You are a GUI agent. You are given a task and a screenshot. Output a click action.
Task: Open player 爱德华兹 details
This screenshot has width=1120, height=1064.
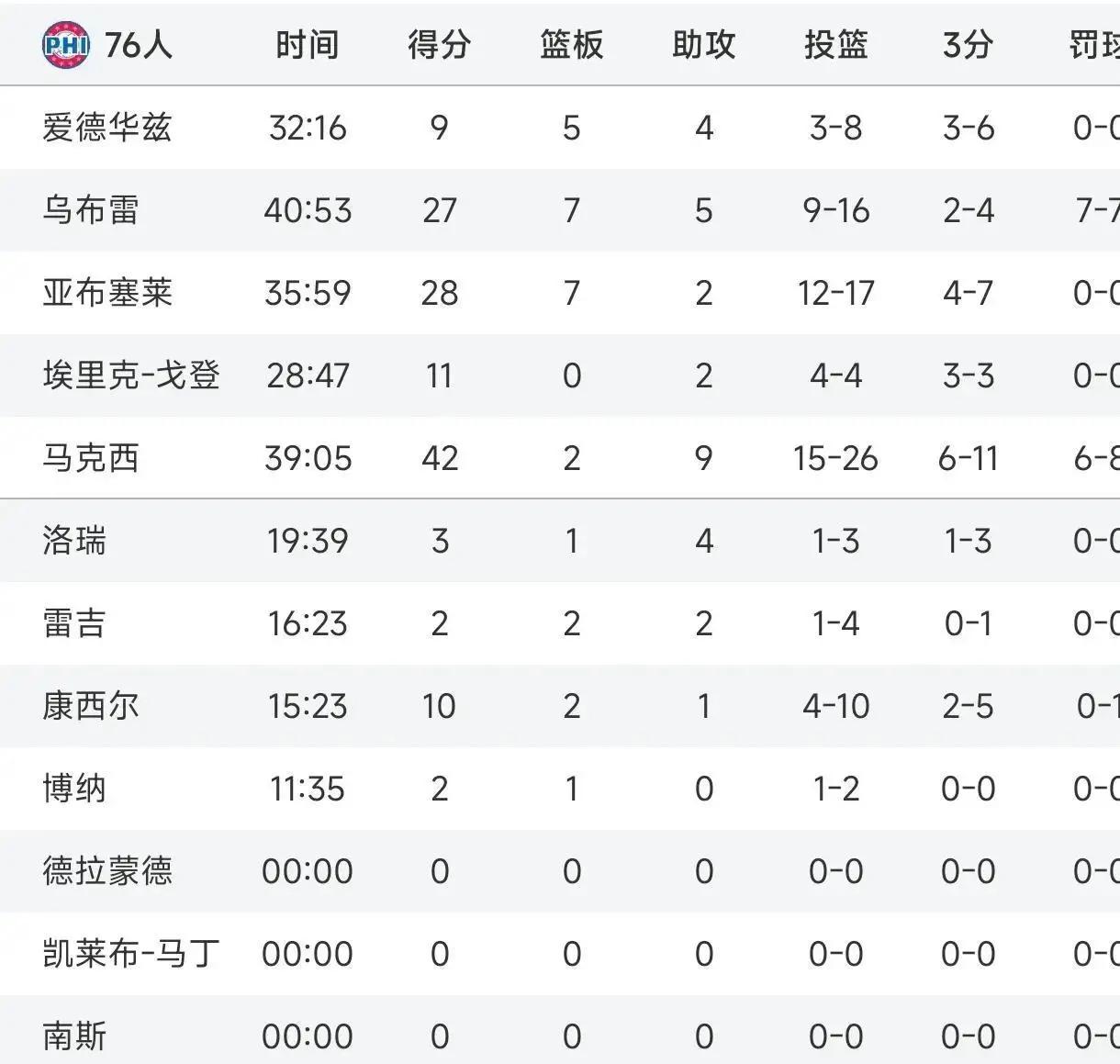(x=106, y=128)
